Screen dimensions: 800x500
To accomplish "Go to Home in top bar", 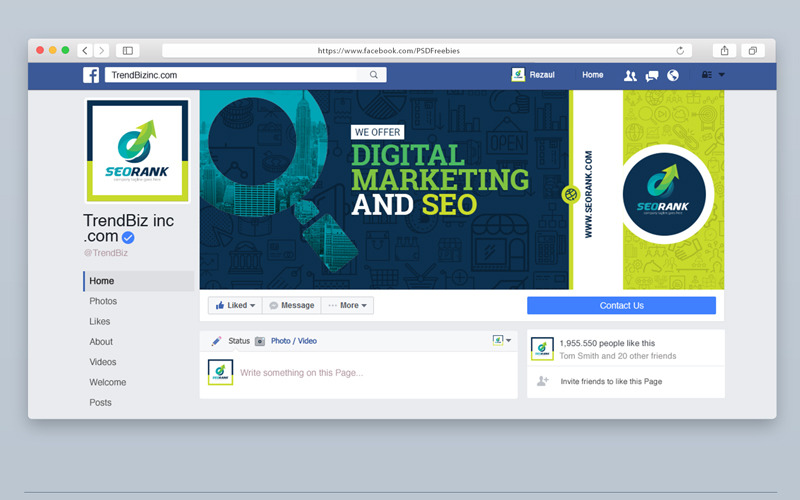I will (x=592, y=74).
